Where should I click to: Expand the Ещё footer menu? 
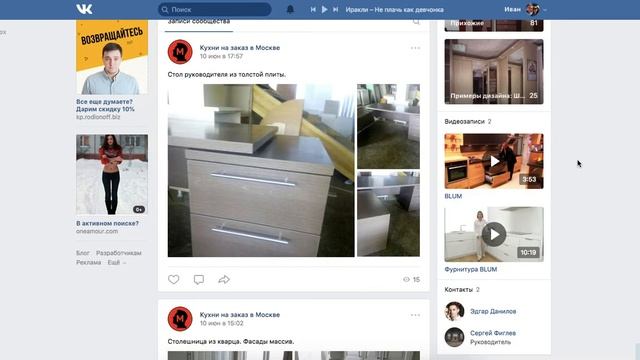117,262
